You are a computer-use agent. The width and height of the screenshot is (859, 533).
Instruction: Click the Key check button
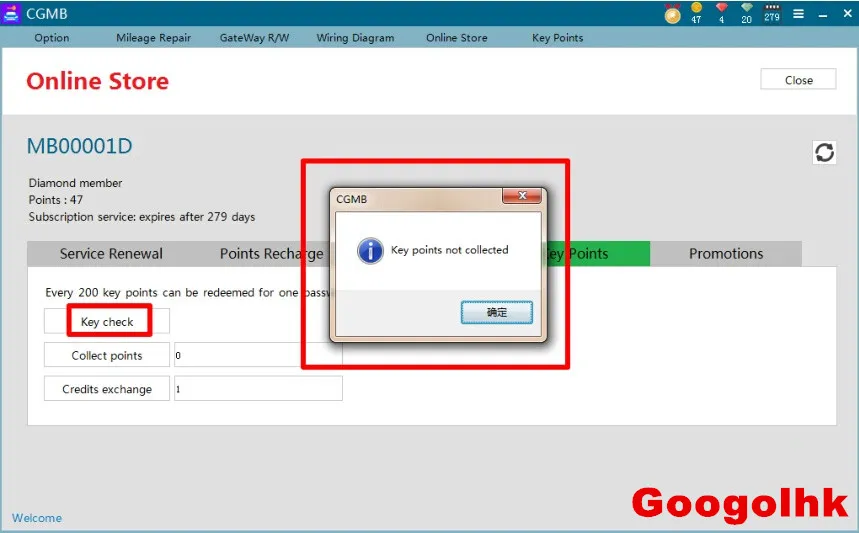107,322
